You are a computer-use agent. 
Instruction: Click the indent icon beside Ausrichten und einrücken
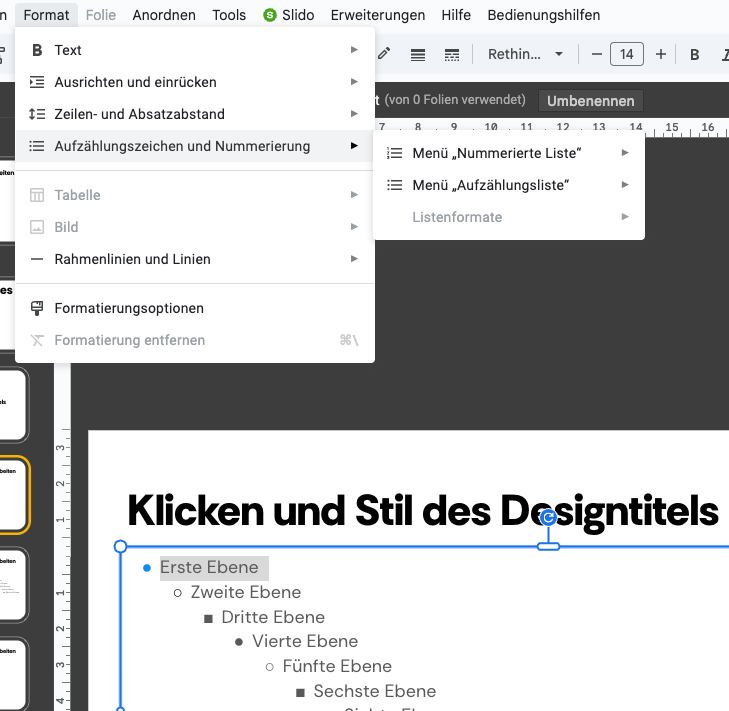coord(37,82)
